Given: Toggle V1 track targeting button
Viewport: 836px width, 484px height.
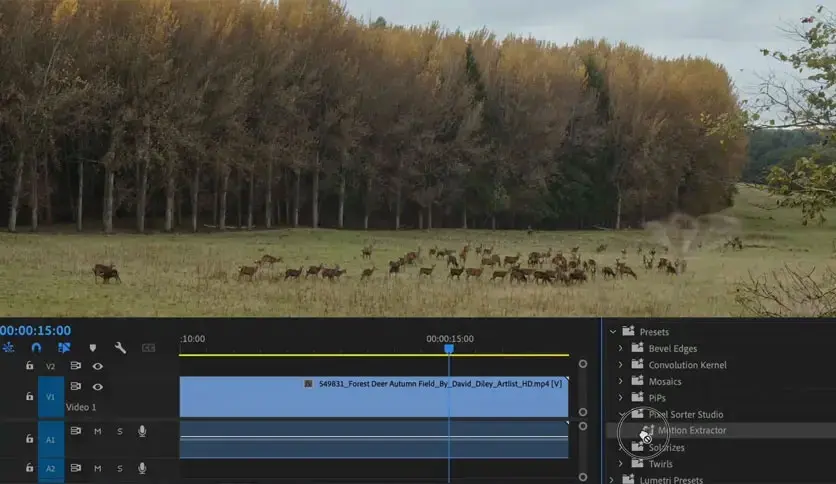Looking at the screenshot, I should pos(51,397).
